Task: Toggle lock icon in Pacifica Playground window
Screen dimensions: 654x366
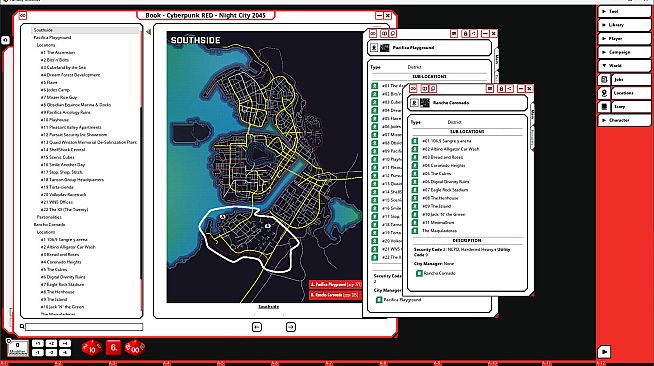Action: pyautogui.click(x=465, y=33)
